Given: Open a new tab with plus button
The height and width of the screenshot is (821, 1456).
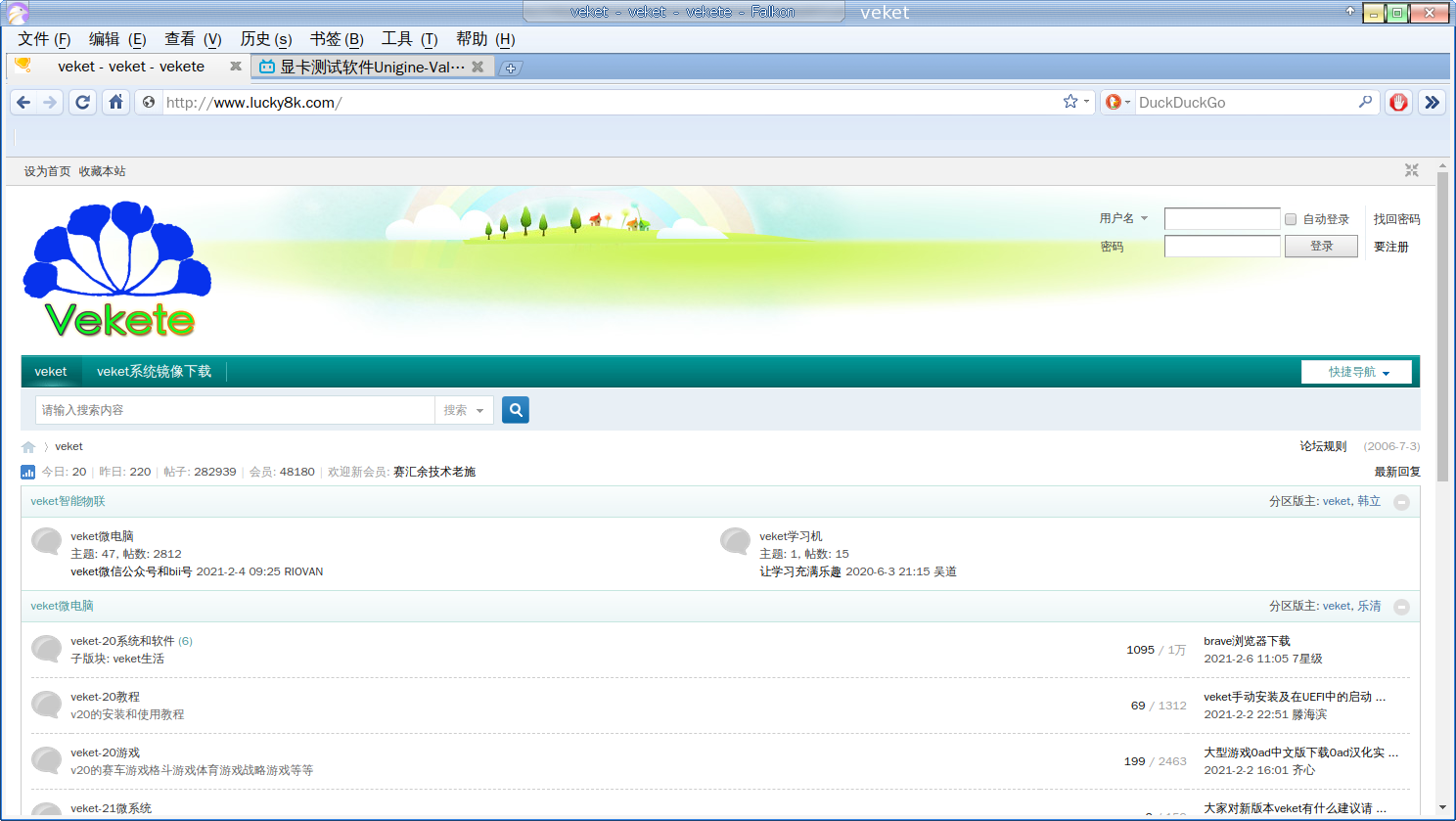Looking at the screenshot, I should pos(511,68).
